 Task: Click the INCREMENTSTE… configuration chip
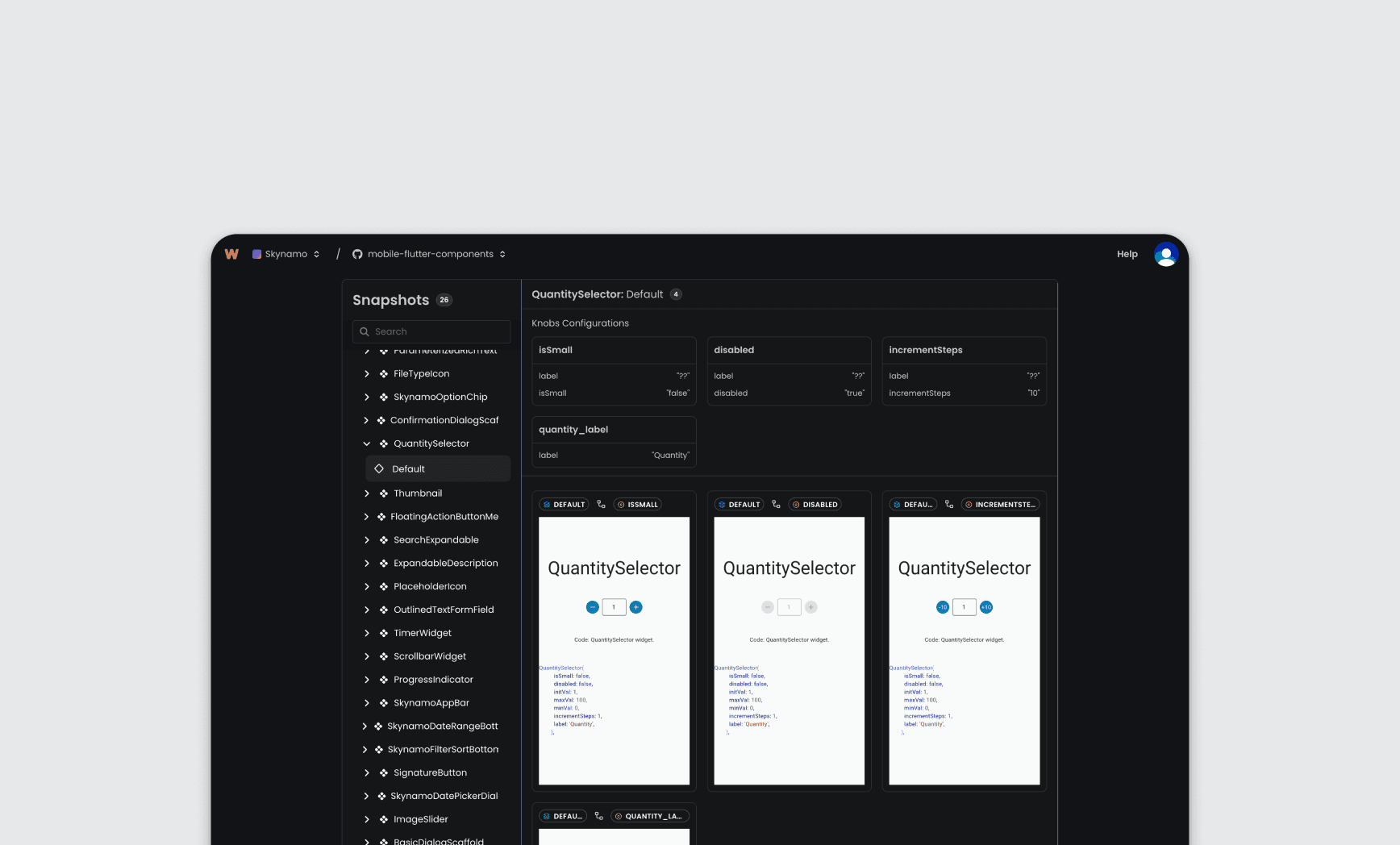pos(1000,505)
